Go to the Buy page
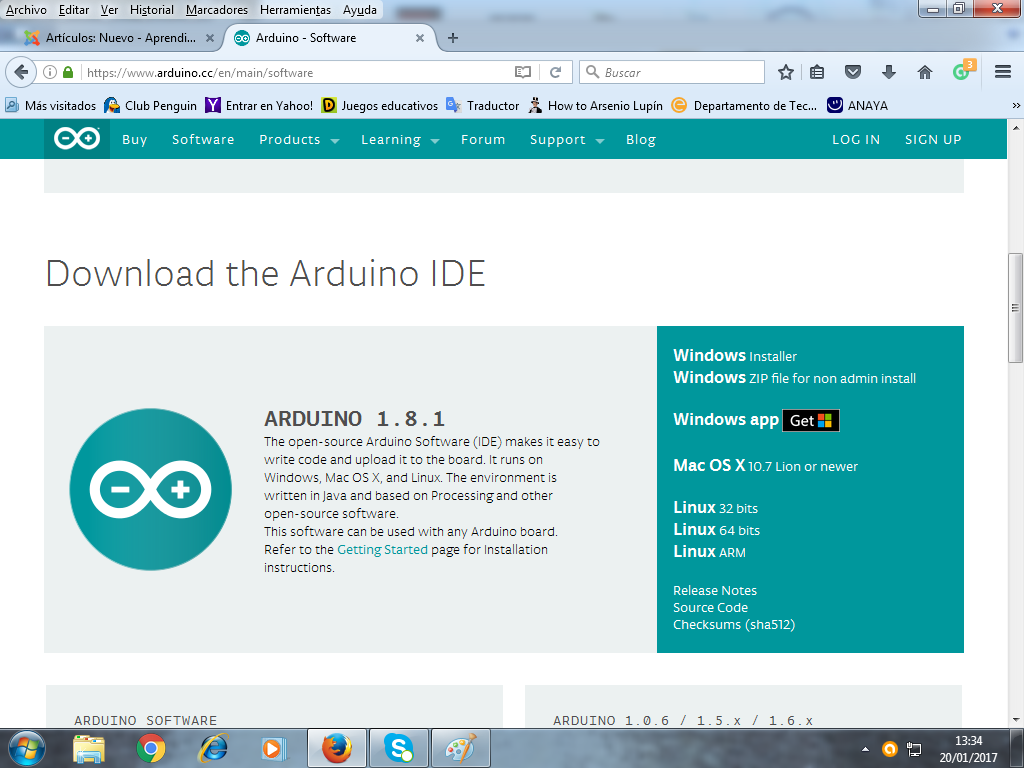 [135, 140]
